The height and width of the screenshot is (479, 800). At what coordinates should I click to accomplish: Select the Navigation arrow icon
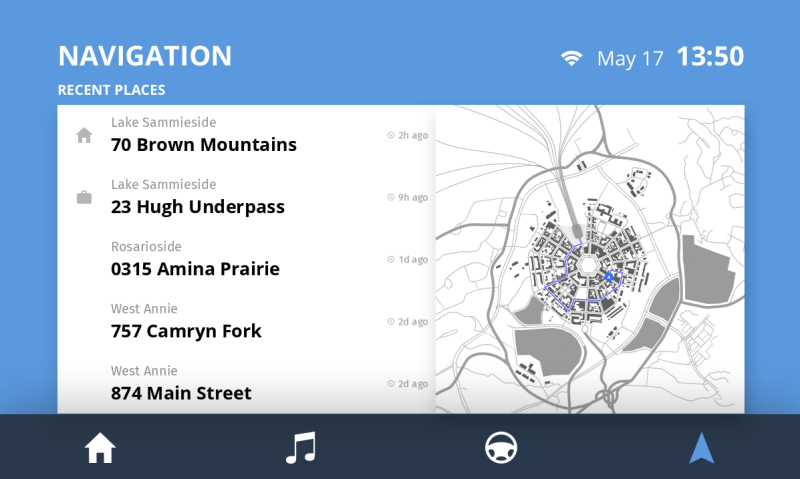701,449
